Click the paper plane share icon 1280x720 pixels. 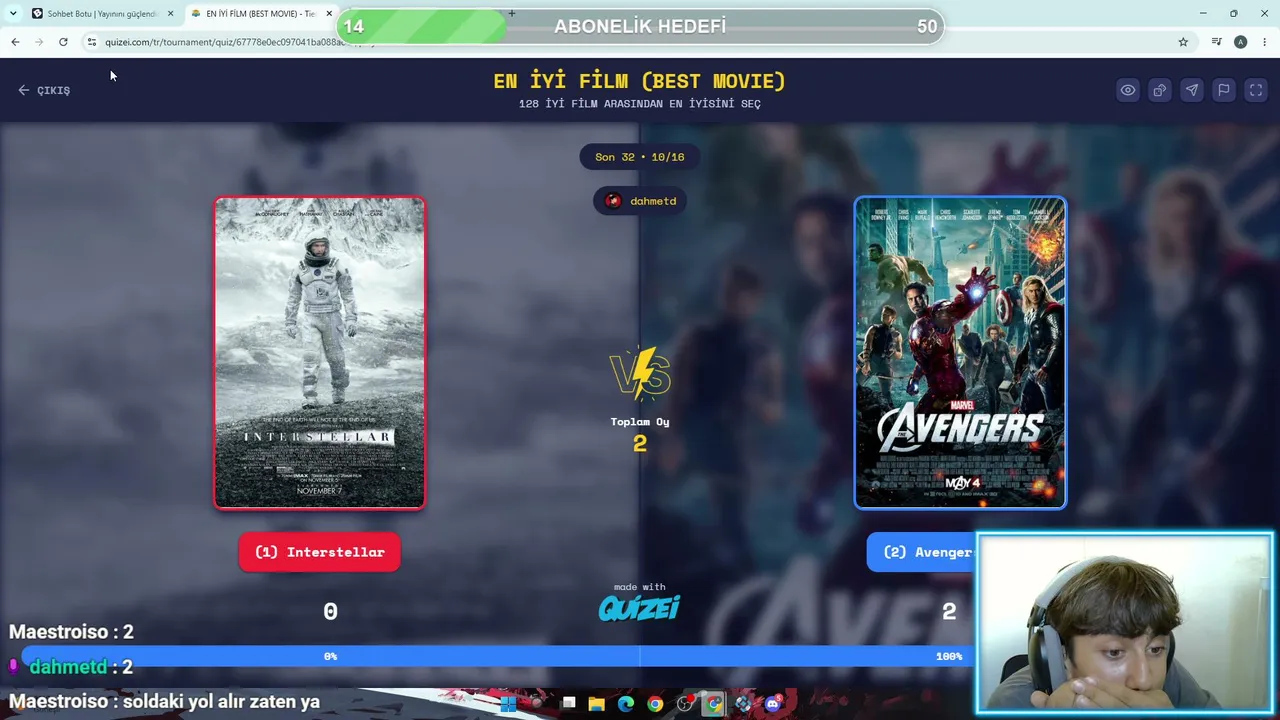pos(1191,90)
